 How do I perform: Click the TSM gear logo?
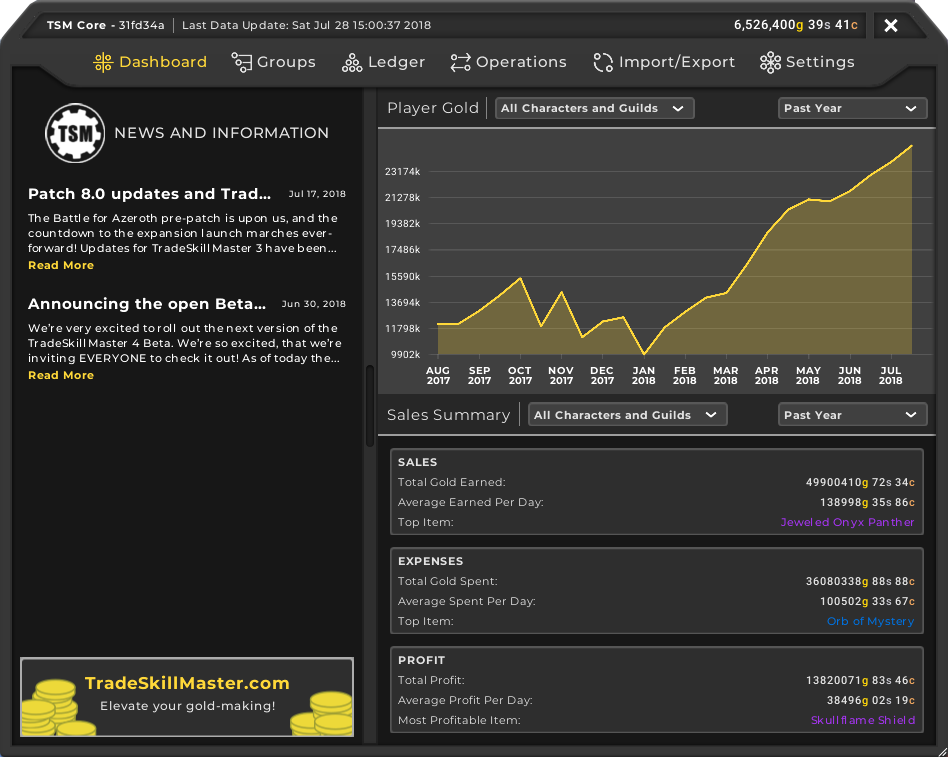click(75, 133)
